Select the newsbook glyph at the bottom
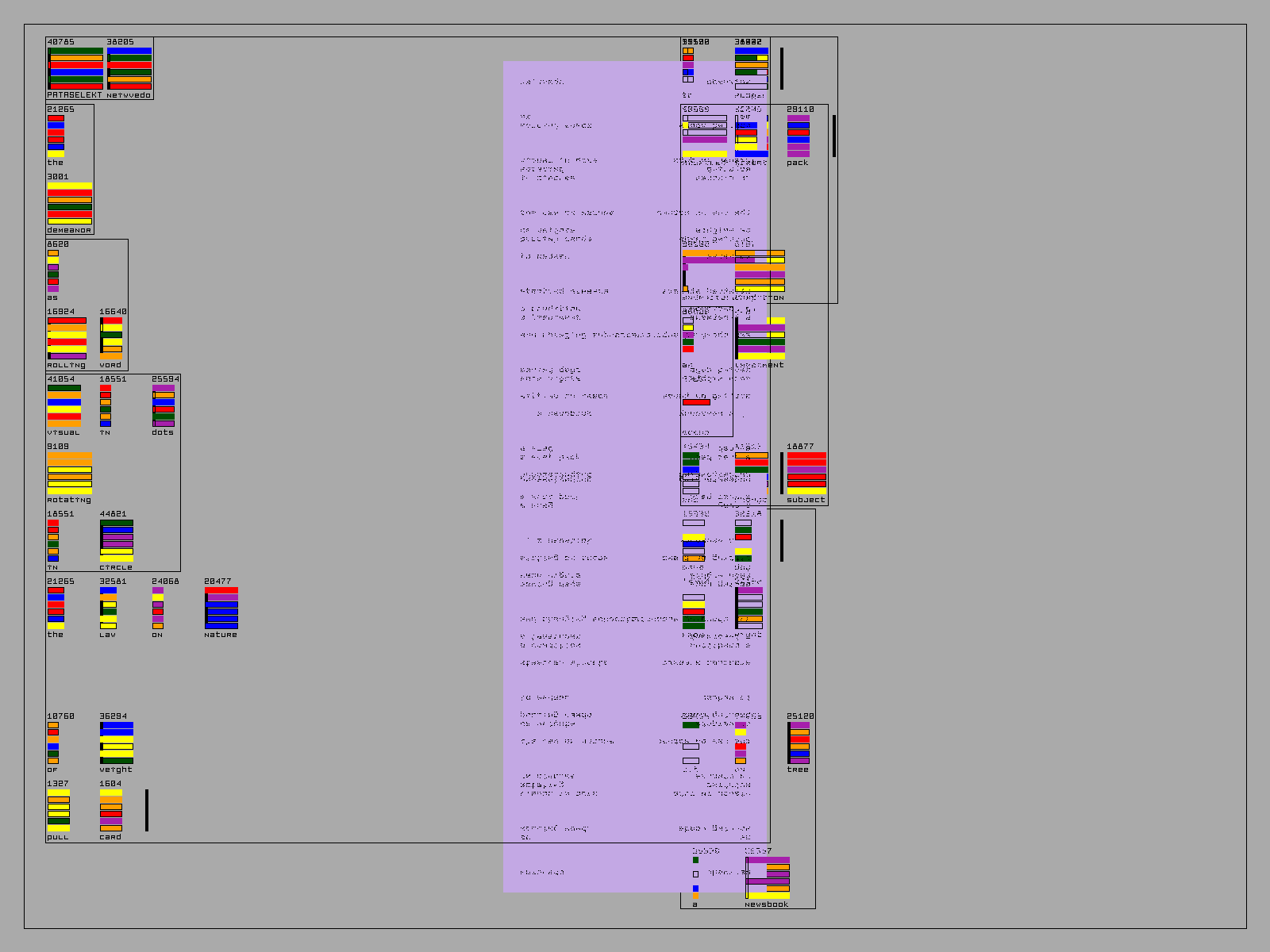Image resolution: width=1270 pixels, height=952 pixels. pos(768,878)
